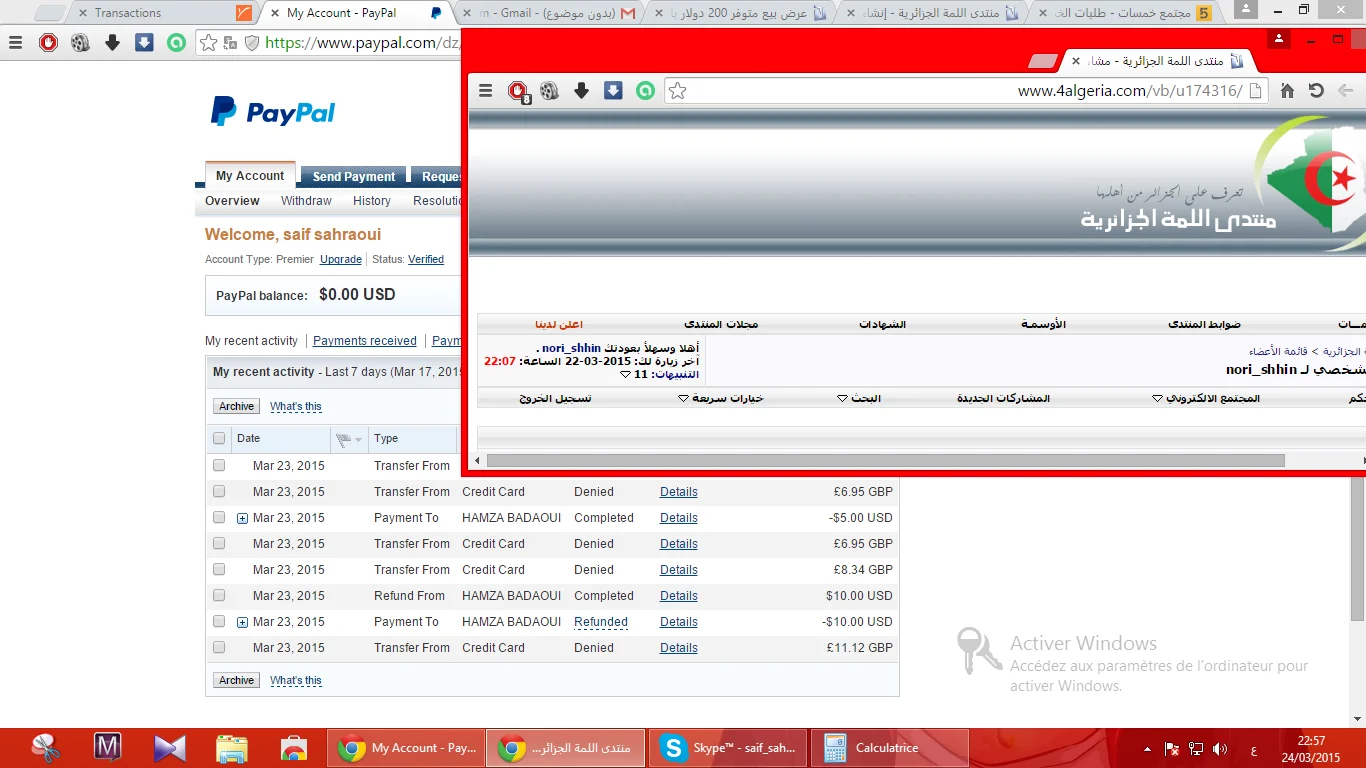Open the المجتمع الالكتروني dropdown
This screenshot has width=1366, height=768.
(1206, 398)
